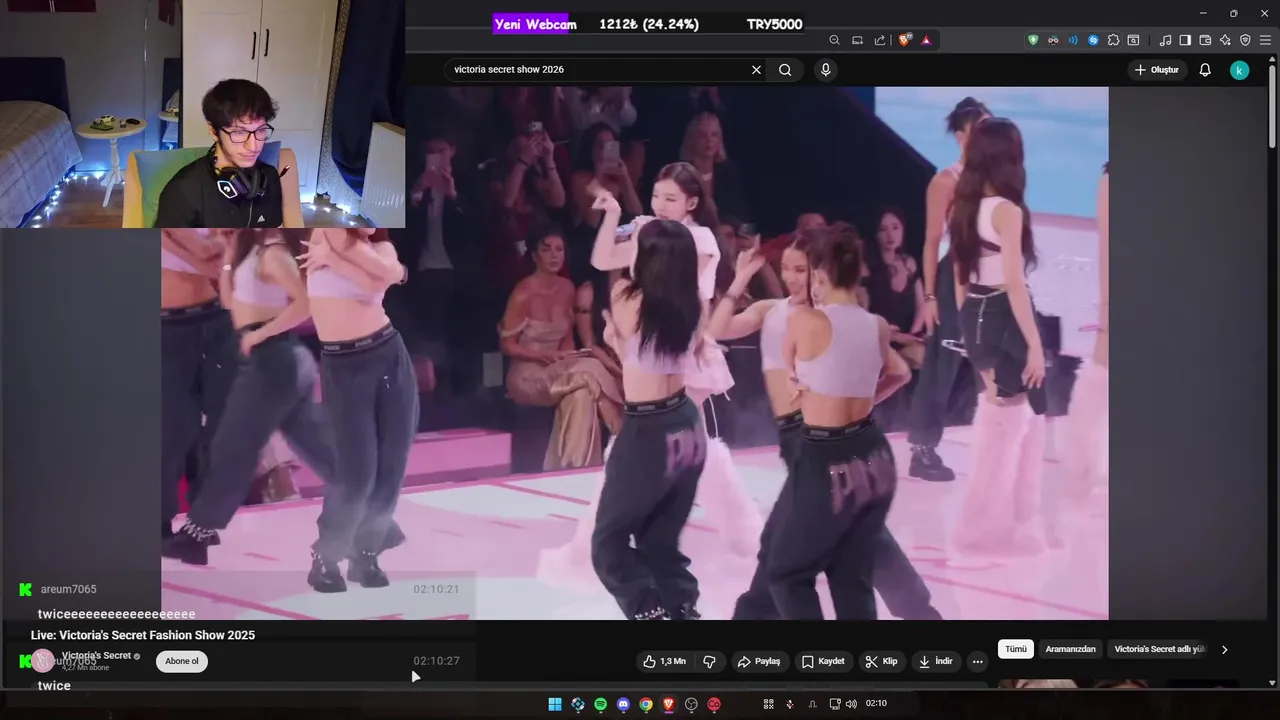Open the tab search icon

click(x=1133, y=40)
